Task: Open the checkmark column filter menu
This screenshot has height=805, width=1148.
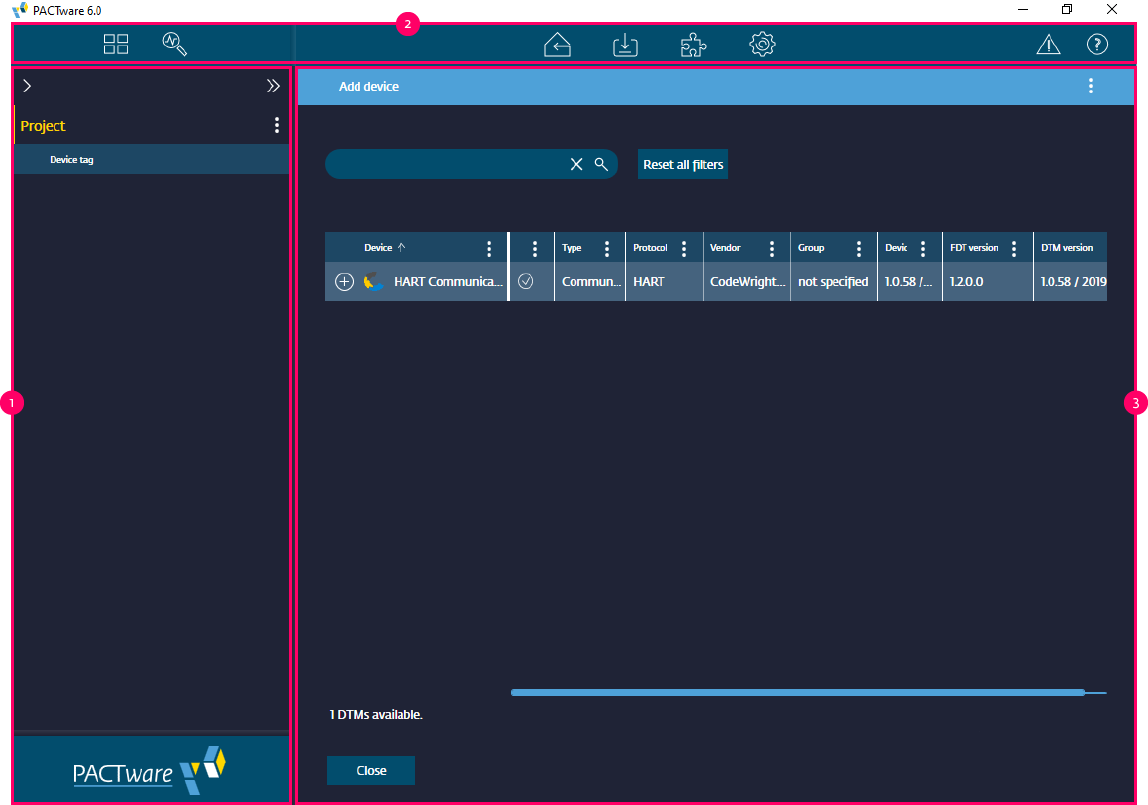Action: click(534, 248)
